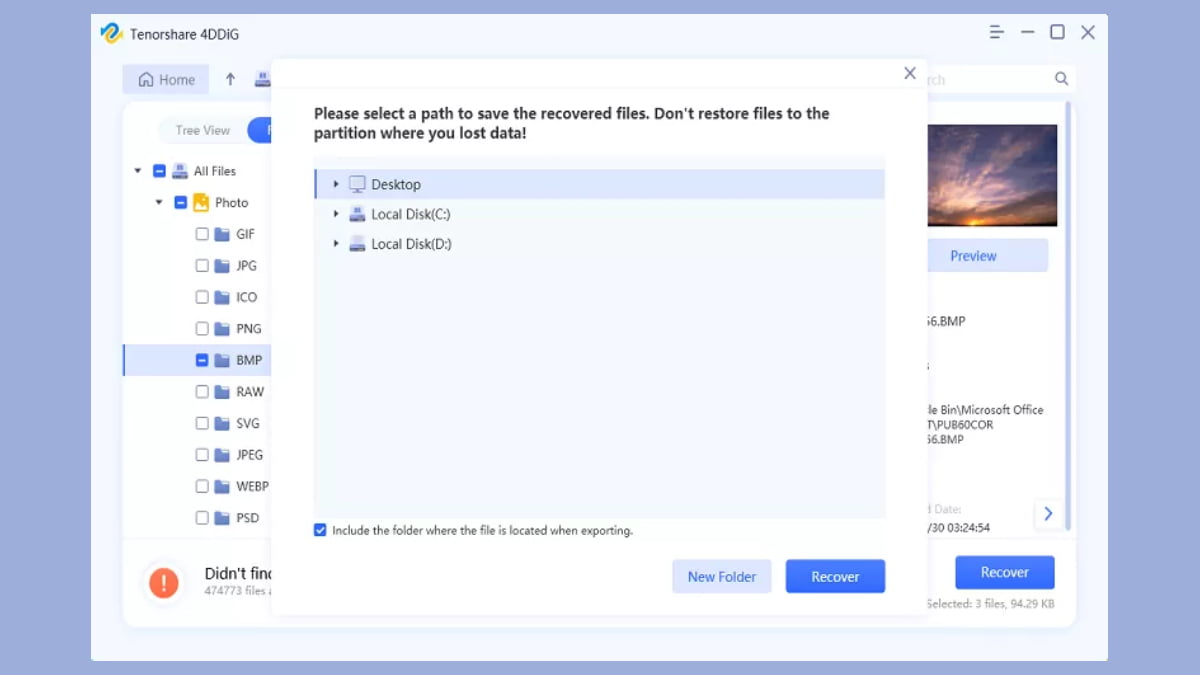Click the New Folder button
Image resolution: width=1200 pixels, height=675 pixels.
[721, 576]
